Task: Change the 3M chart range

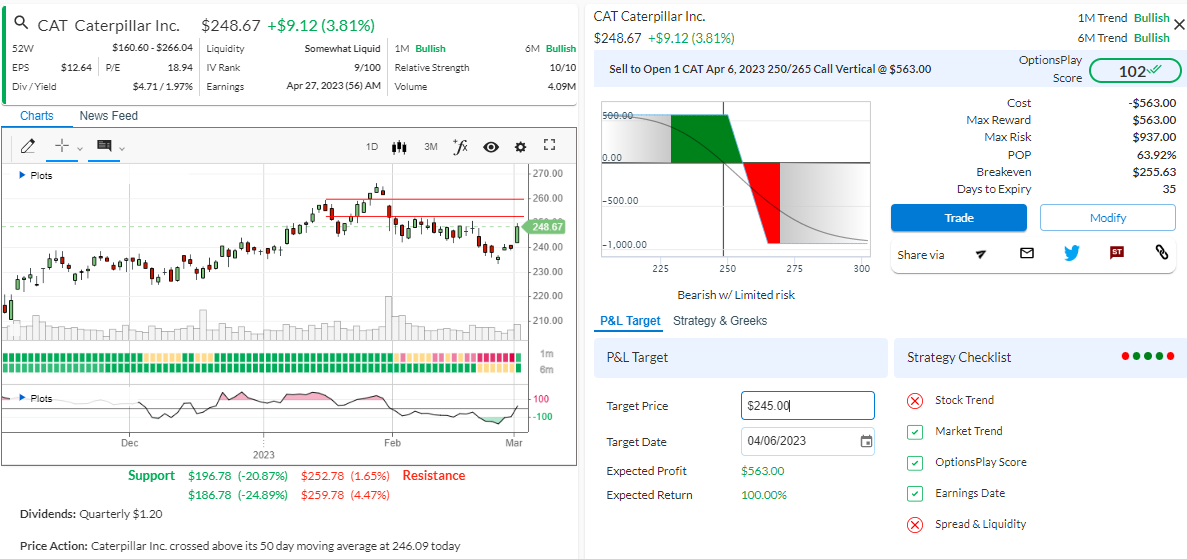Action: click(431, 146)
